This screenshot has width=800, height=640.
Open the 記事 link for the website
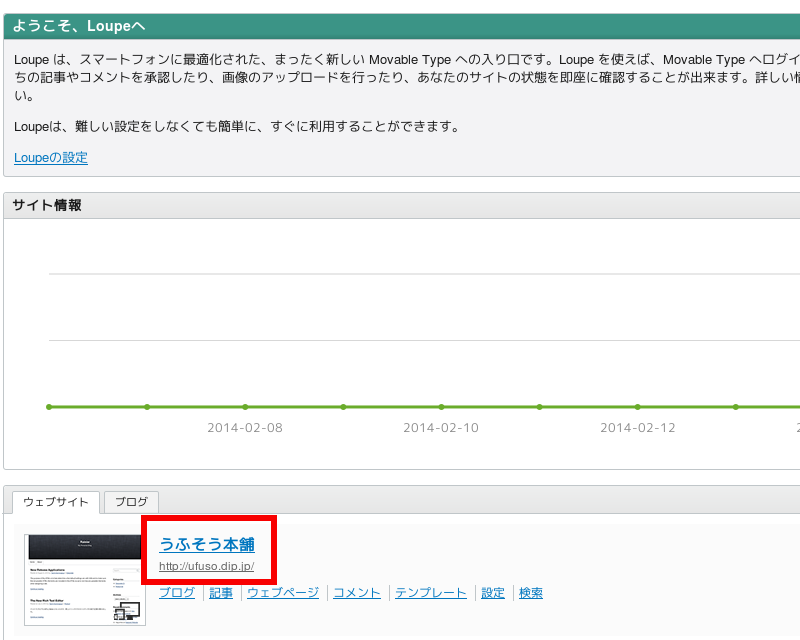pos(221,593)
